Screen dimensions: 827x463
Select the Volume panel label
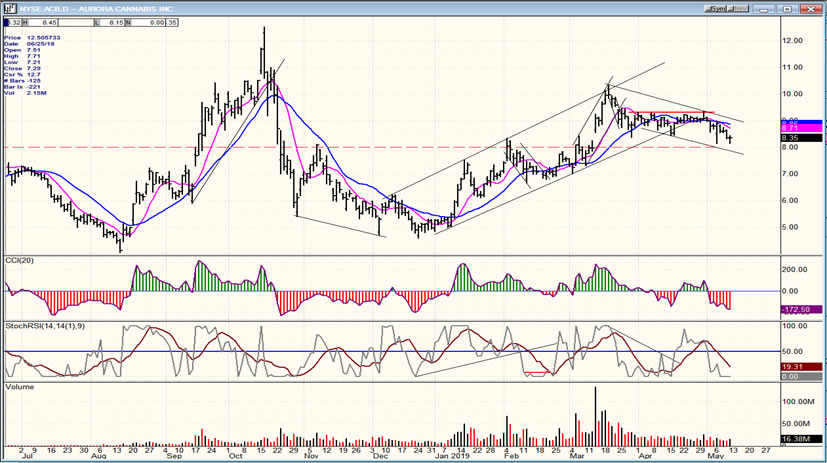(x=20, y=386)
